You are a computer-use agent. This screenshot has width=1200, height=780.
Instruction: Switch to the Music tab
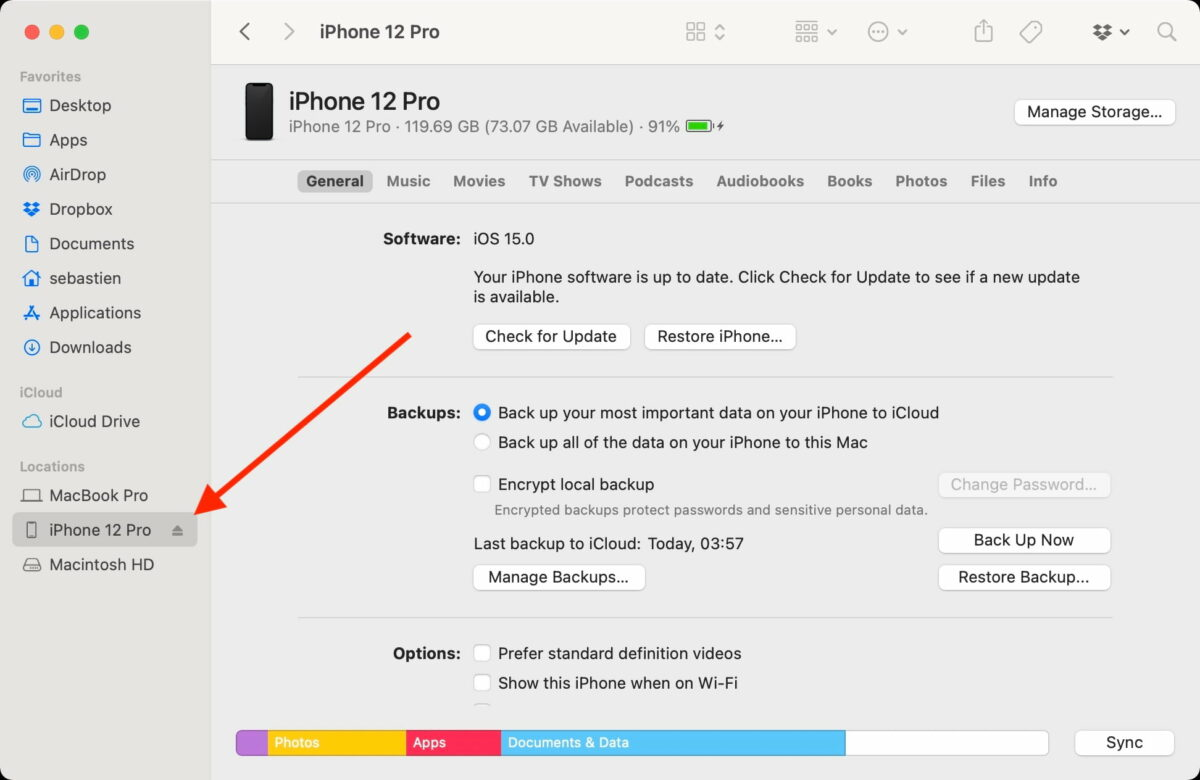(x=408, y=181)
